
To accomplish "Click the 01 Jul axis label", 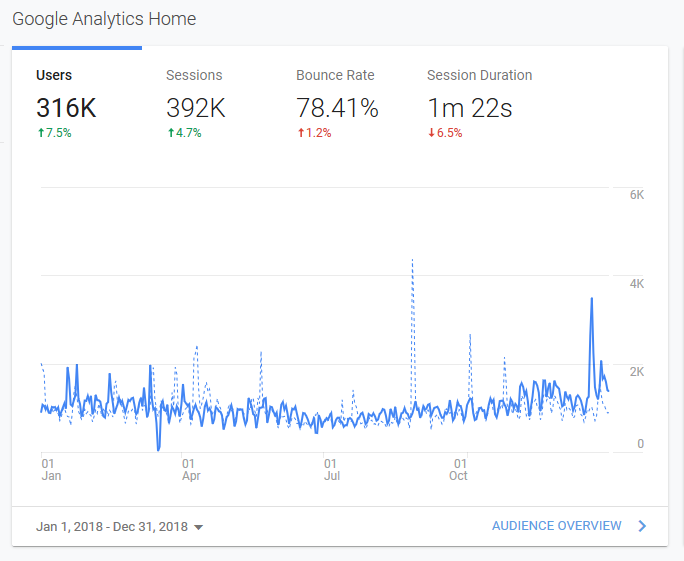I will [x=331, y=470].
